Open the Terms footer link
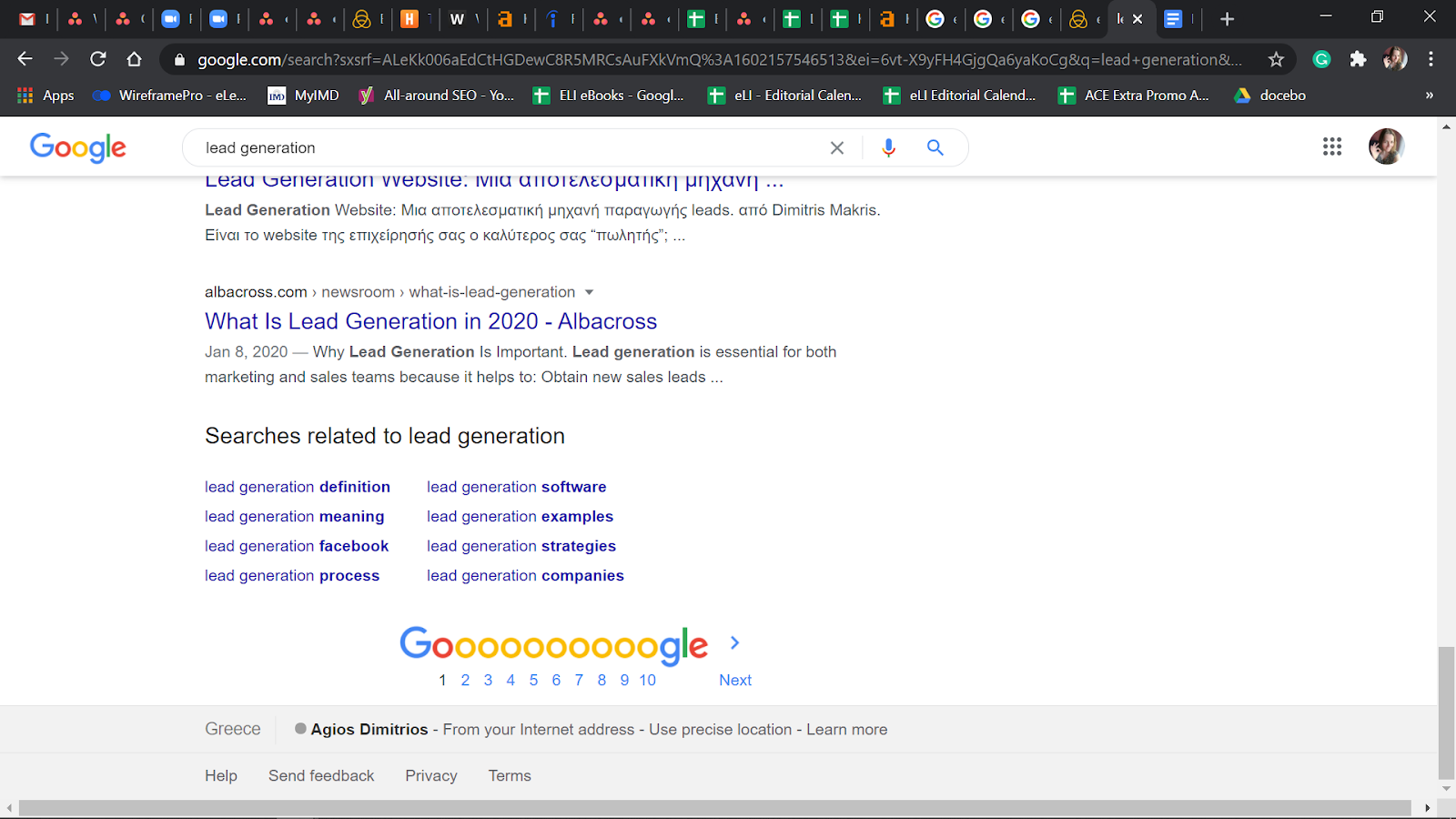 coord(510,776)
